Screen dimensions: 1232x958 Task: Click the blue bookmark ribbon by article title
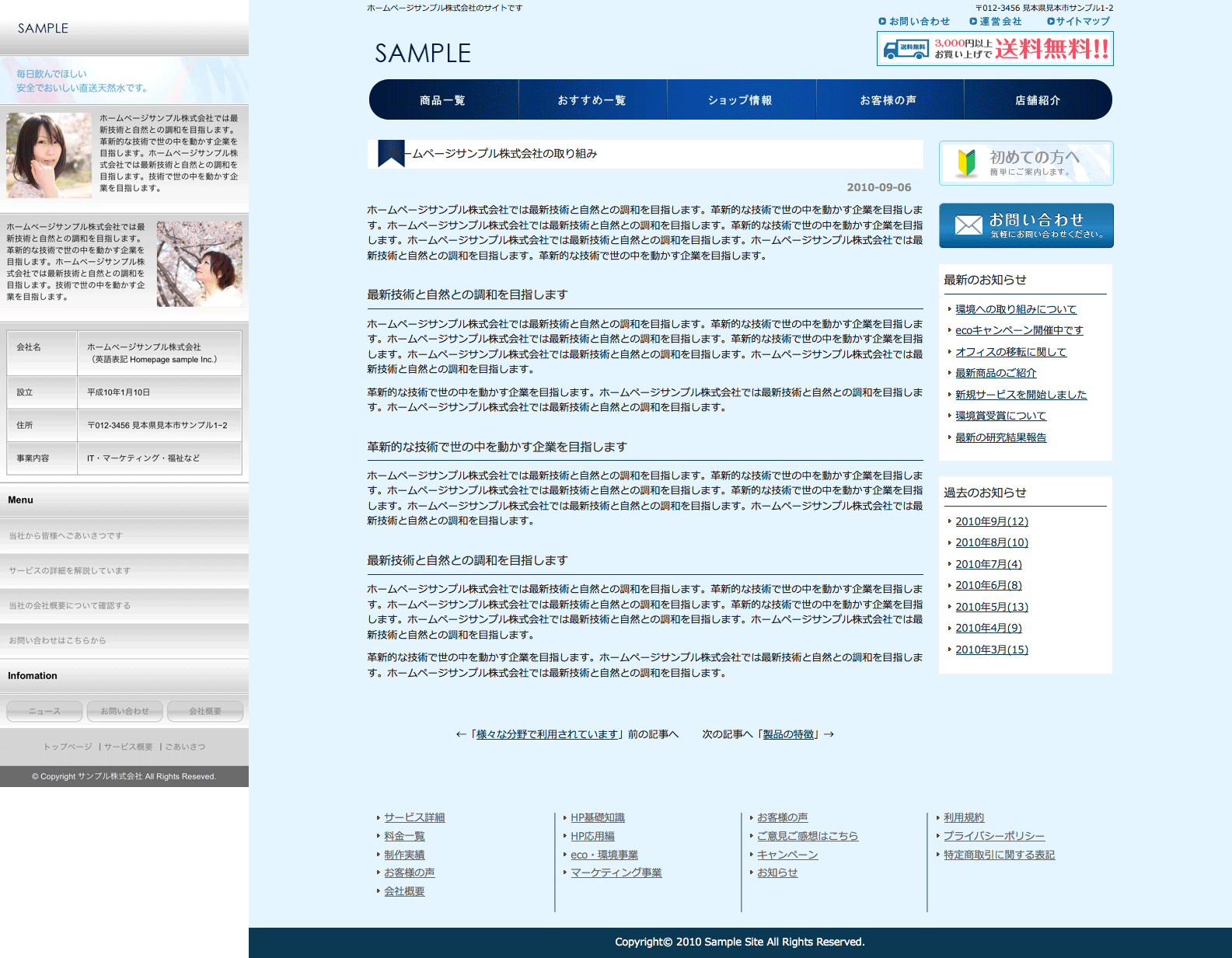coord(390,153)
